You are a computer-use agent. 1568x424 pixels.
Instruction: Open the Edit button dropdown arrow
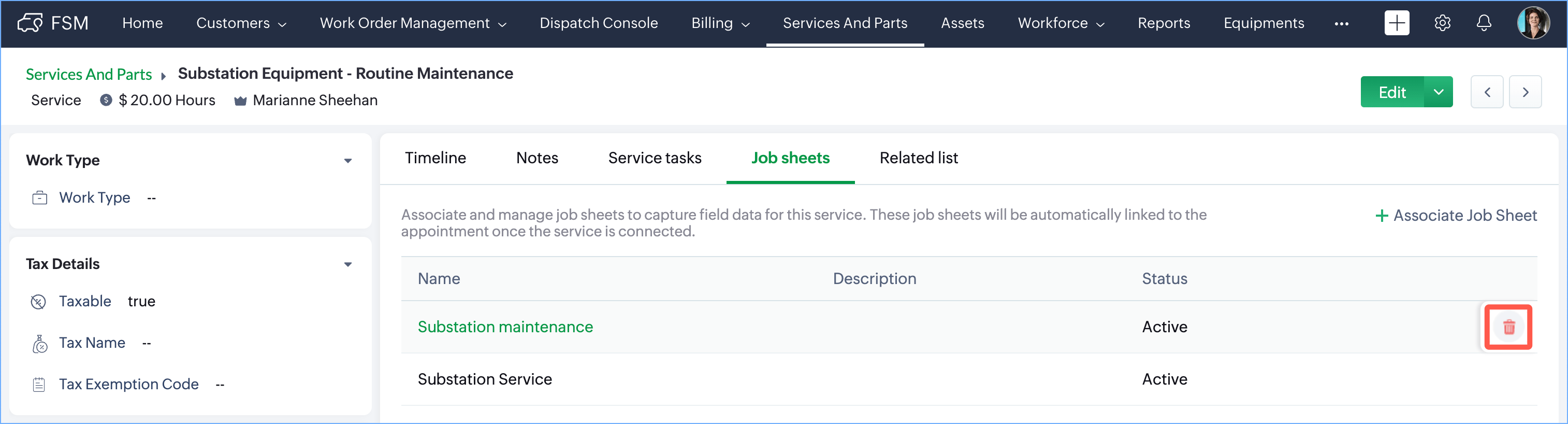(x=1439, y=92)
